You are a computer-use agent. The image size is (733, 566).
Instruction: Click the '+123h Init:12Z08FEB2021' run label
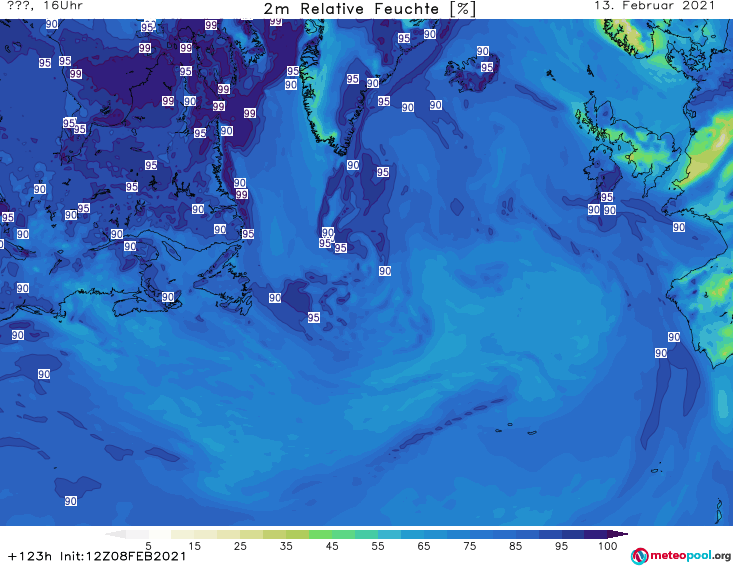pos(97,557)
